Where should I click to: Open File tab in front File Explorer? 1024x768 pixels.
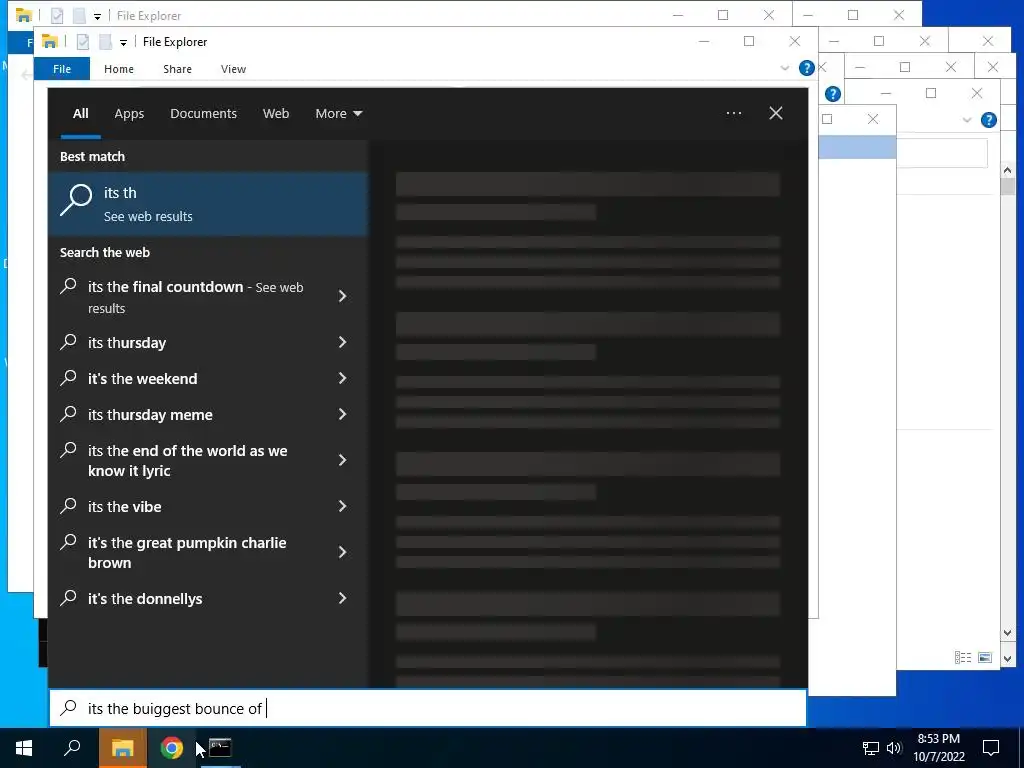pyautogui.click(x=62, y=69)
